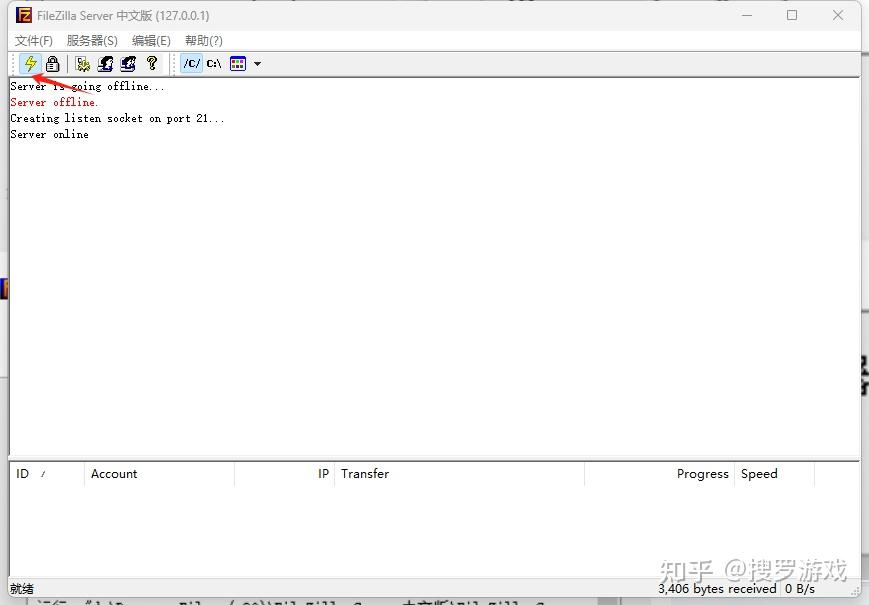The image size is (869, 605).
Task: Click the 就绪 status bar text
Action: (x=22, y=589)
